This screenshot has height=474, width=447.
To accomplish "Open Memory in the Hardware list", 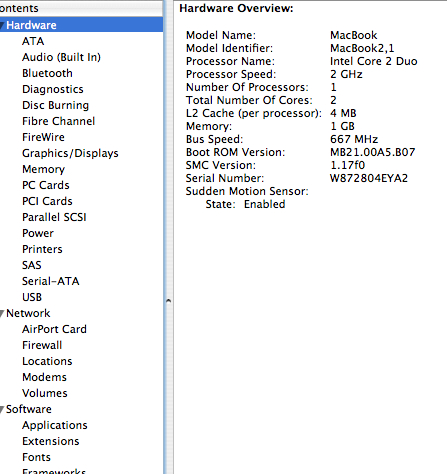I will [x=43, y=169].
